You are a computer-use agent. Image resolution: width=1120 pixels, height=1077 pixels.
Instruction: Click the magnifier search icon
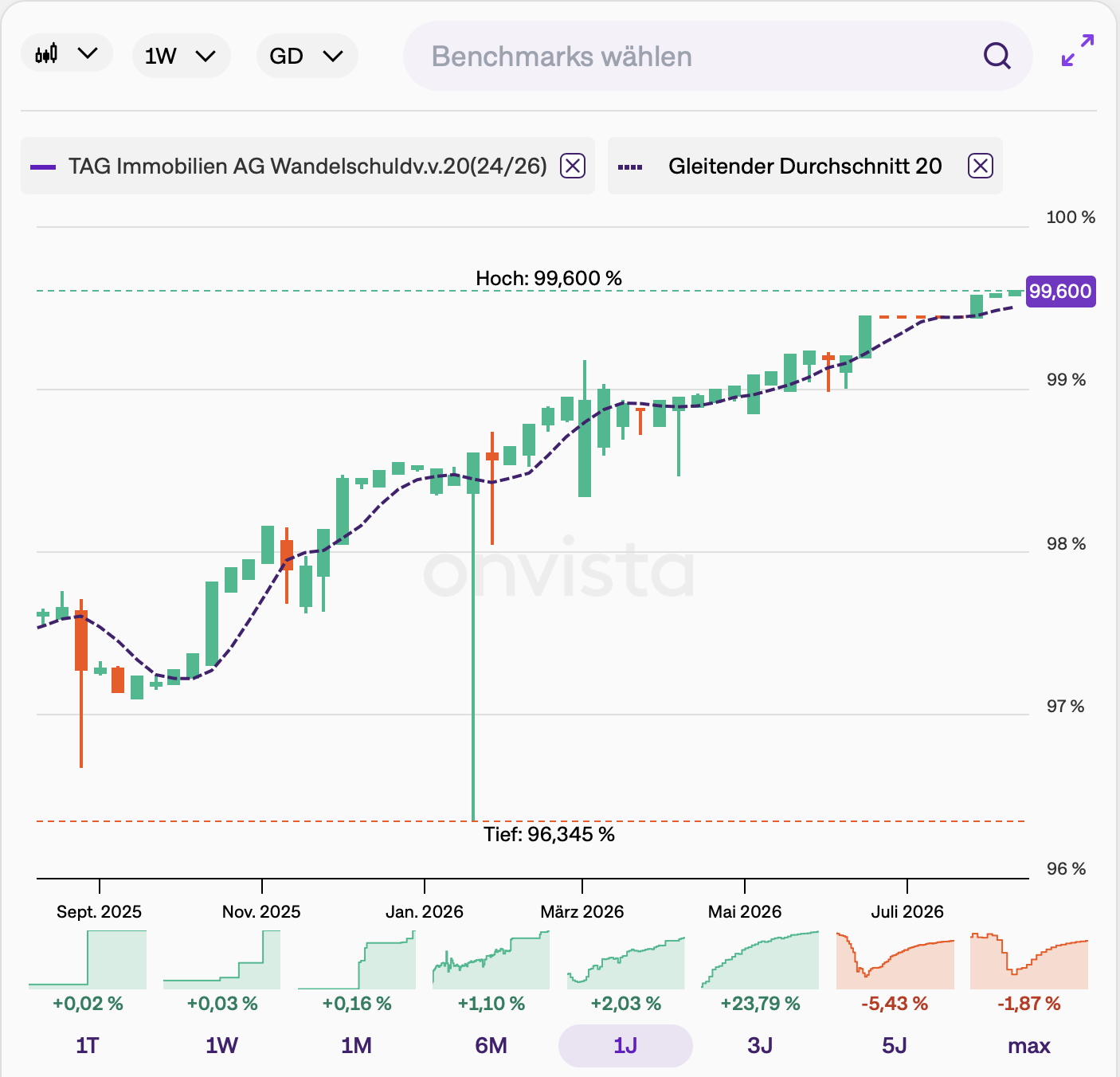pyautogui.click(x=997, y=56)
